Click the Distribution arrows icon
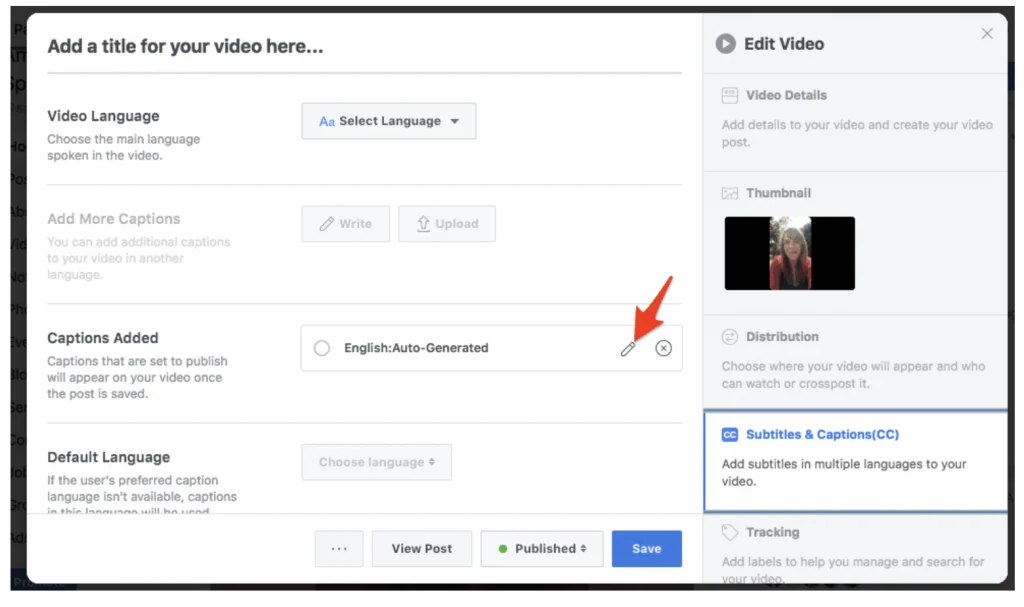Image resolution: width=1024 pixels, height=607 pixels. [x=729, y=336]
